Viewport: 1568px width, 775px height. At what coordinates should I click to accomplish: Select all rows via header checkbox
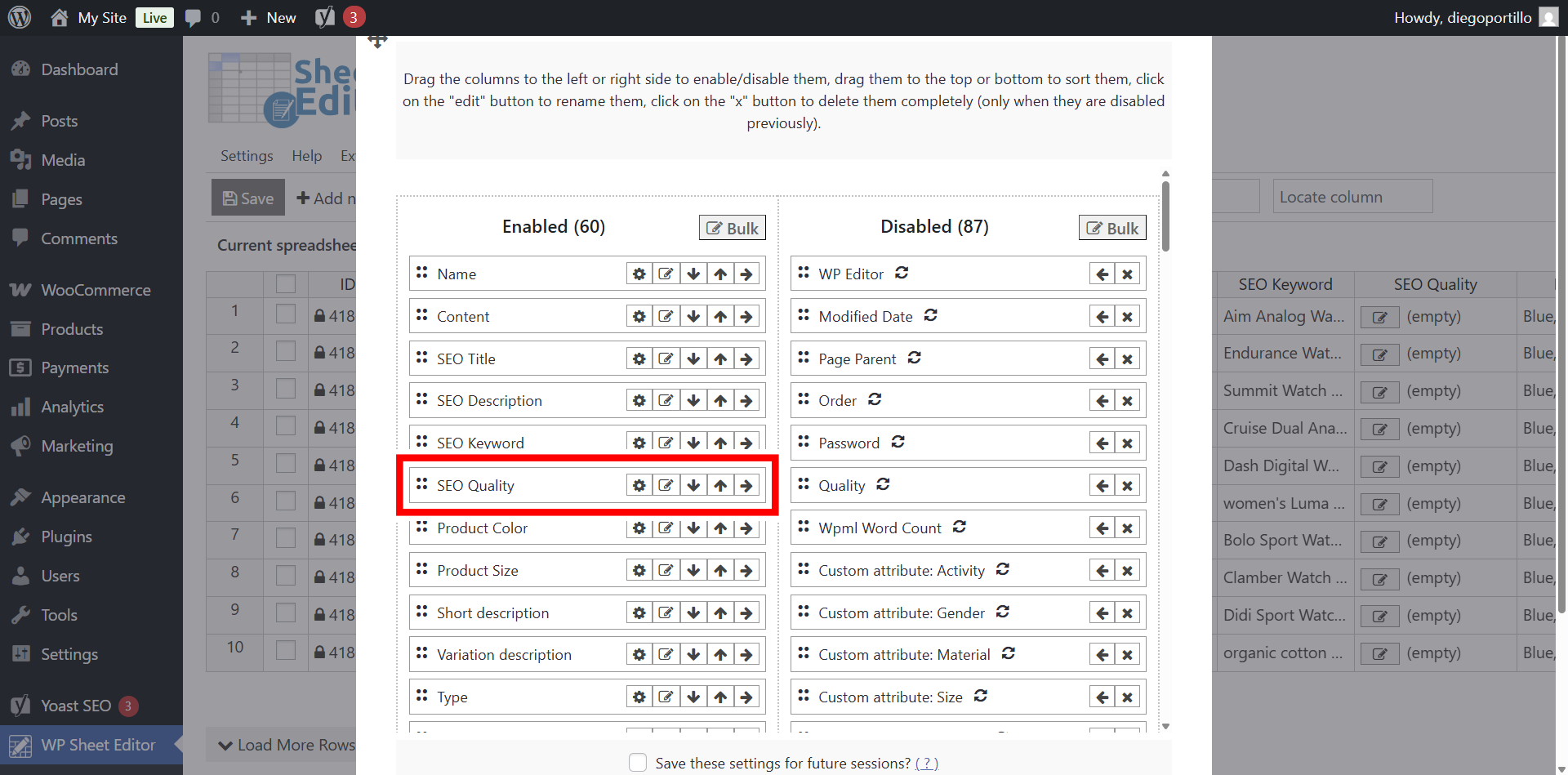pos(286,284)
